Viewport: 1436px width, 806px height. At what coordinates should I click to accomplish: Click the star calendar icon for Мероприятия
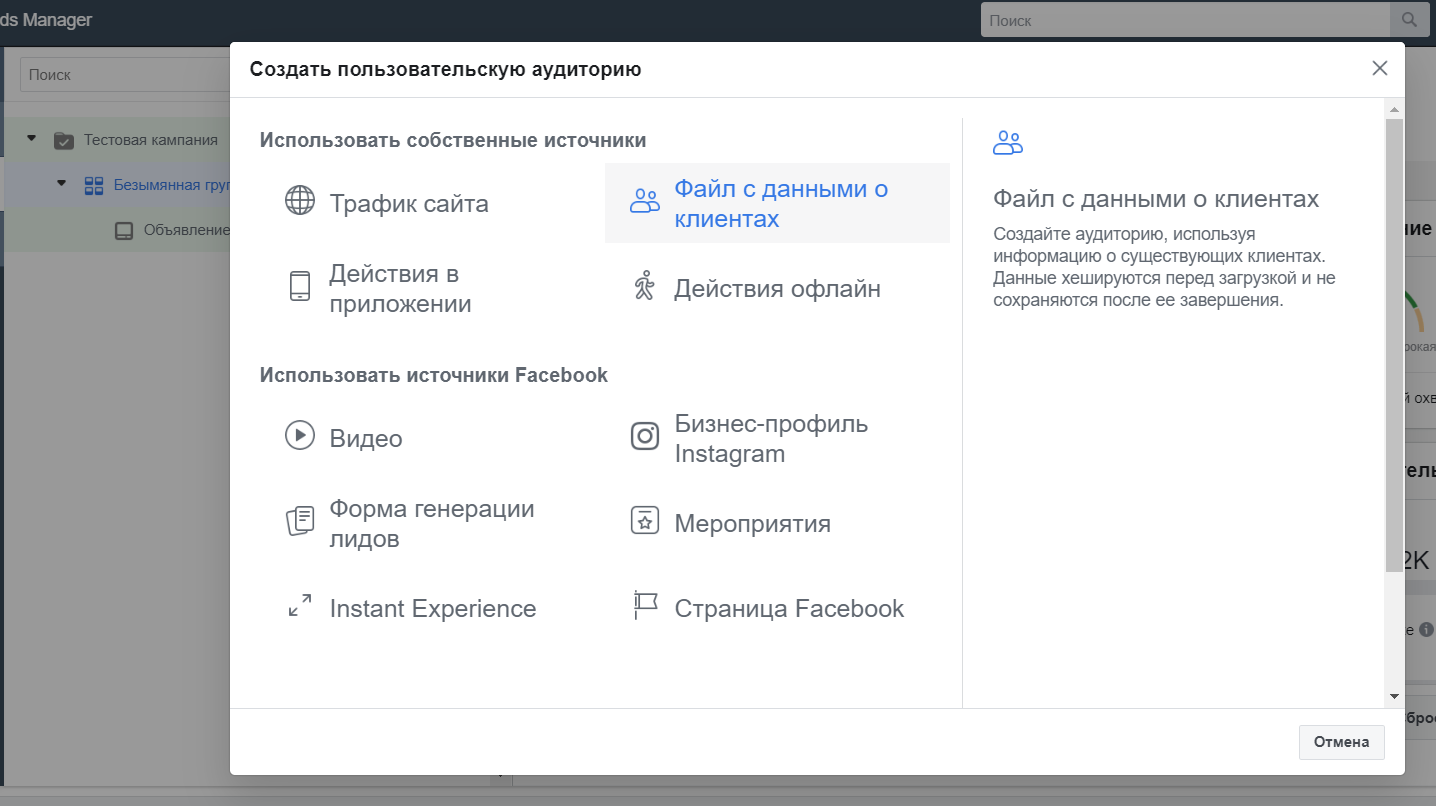pyautogui.click(x=645, y=521)
